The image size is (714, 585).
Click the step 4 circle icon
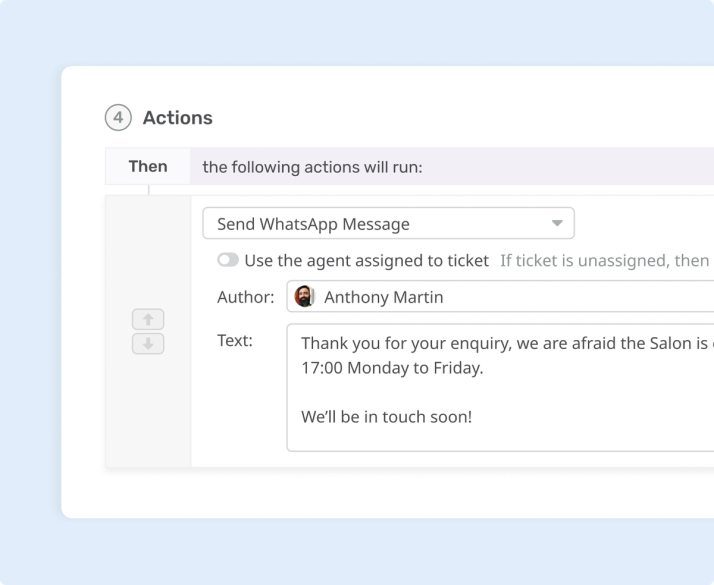118,117
